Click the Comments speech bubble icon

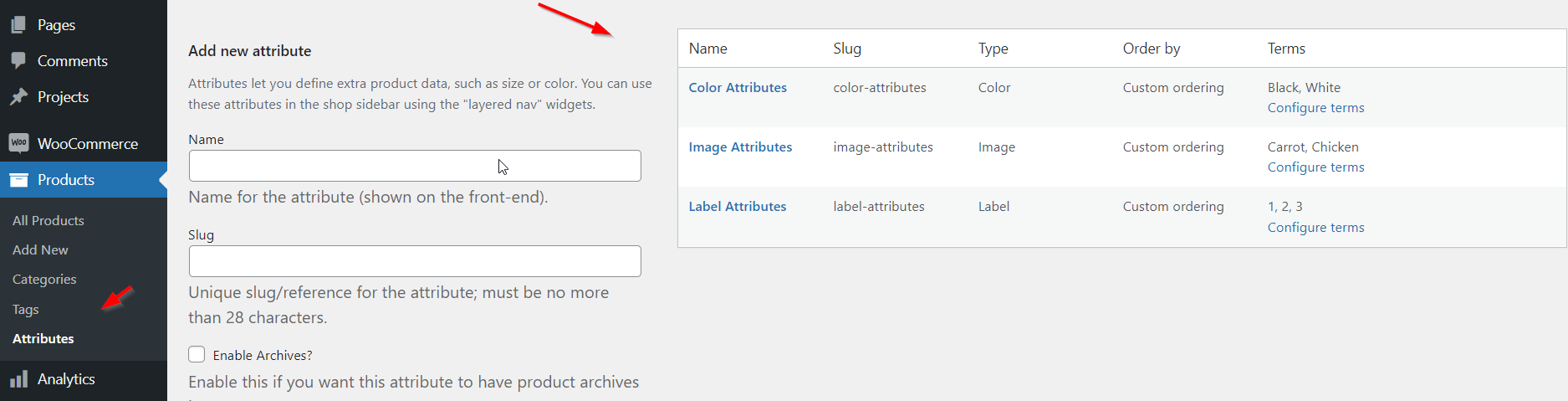point(18,61)
